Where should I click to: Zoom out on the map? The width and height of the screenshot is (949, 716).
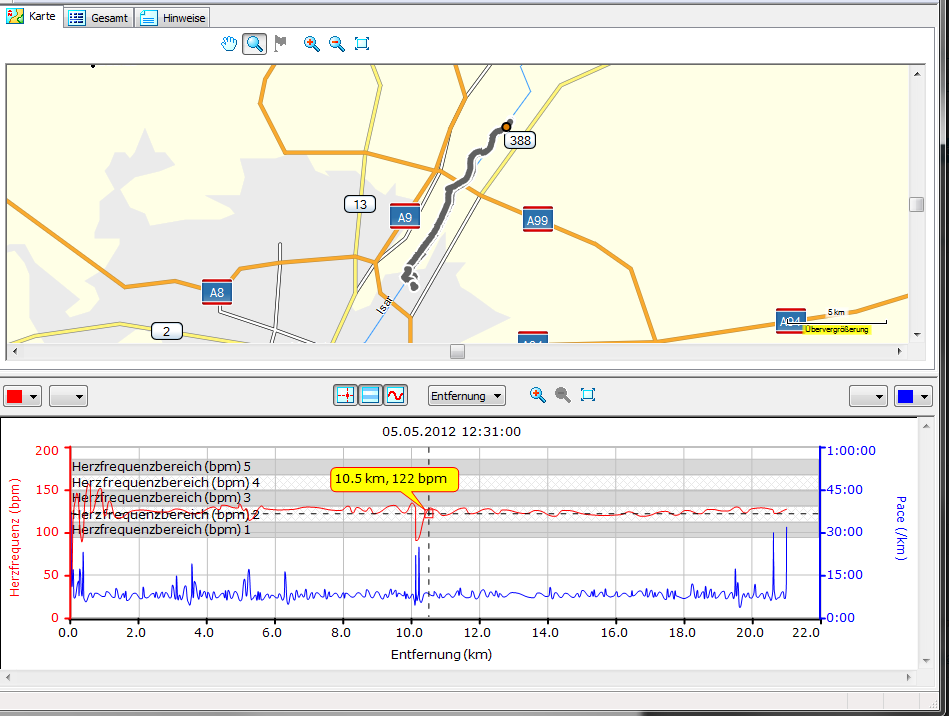(x=337, y=43)
